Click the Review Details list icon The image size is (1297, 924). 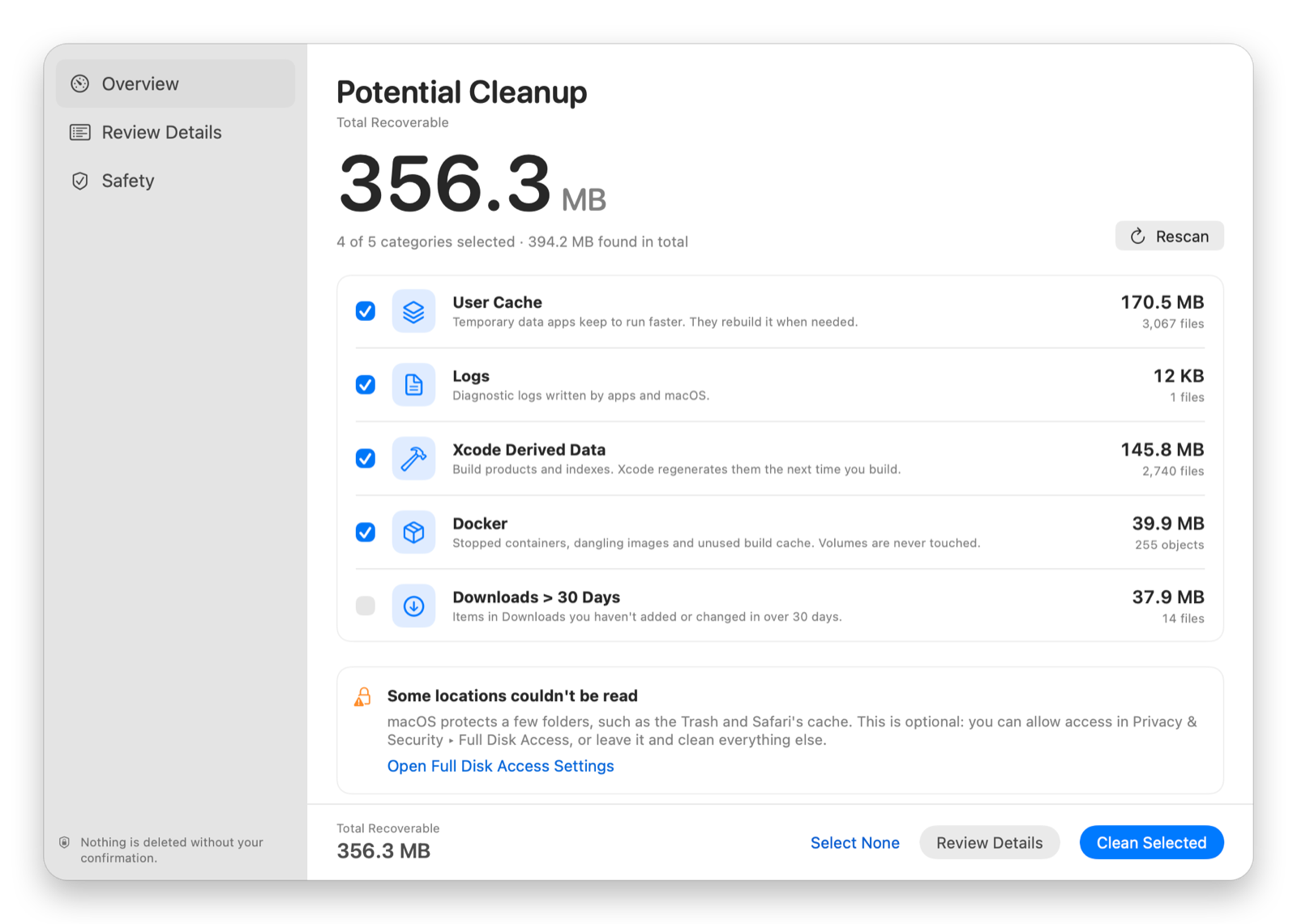click(x=79, y=132)
